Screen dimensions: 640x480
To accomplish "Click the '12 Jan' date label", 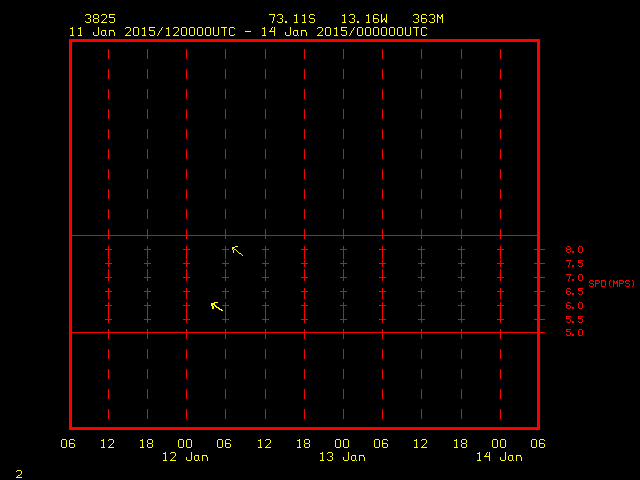I will [x=185, y=457].
